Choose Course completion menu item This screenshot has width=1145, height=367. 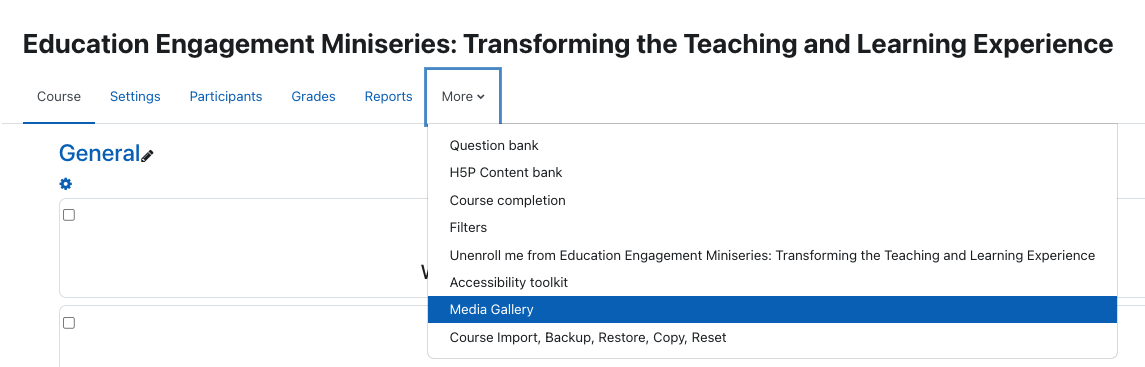pos(773,200)
